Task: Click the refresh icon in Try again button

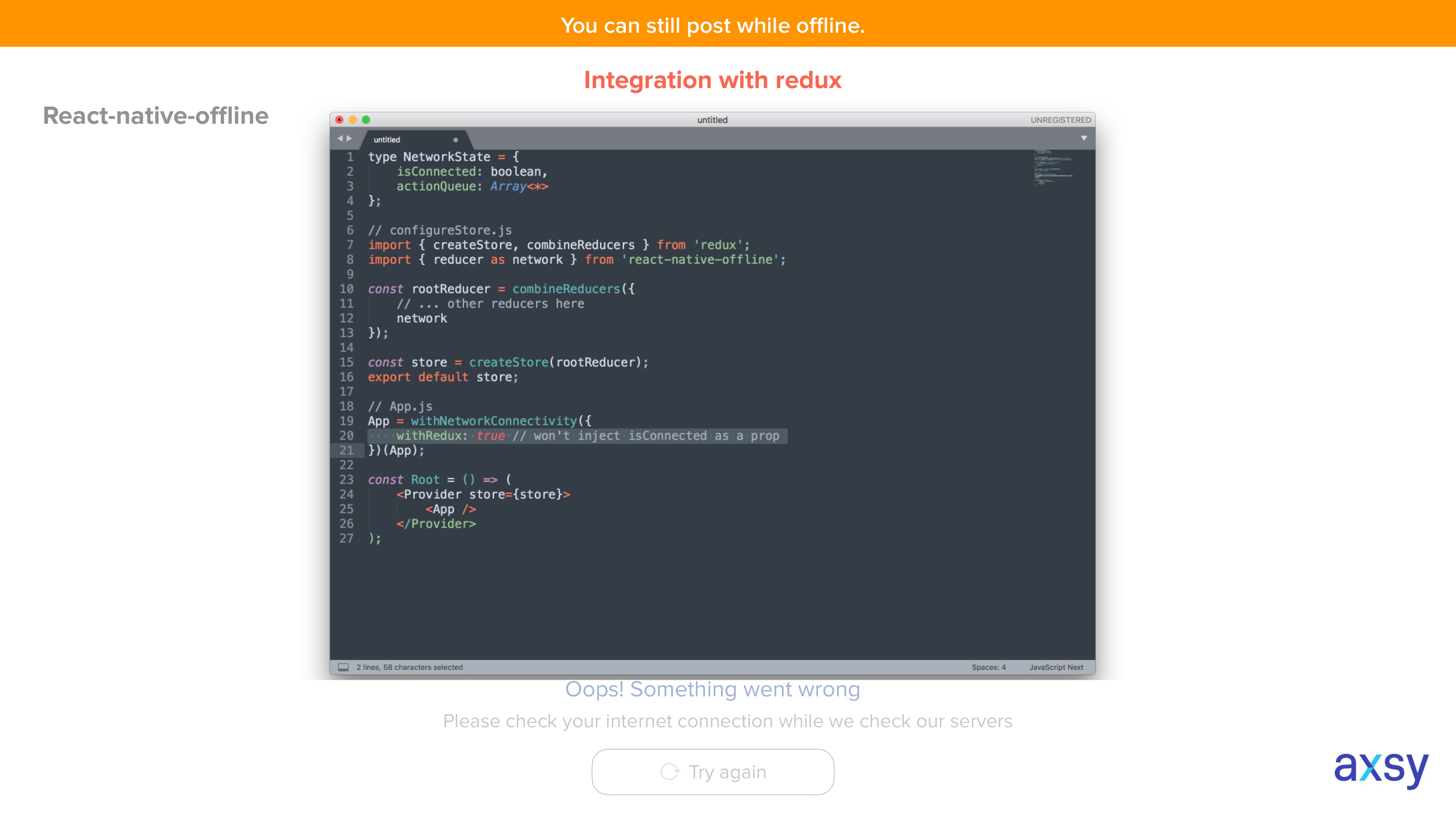Action: coord(670,772)
